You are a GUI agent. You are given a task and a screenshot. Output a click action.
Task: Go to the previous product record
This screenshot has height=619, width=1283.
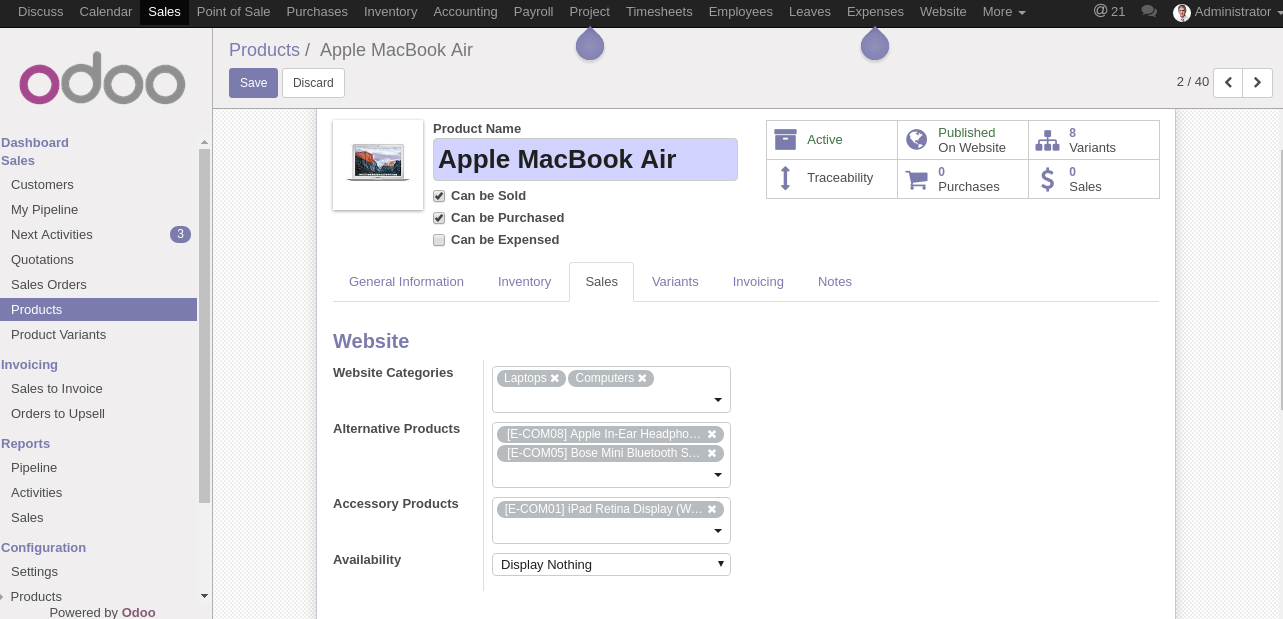pyautogui.click(x=1228, y=83)
